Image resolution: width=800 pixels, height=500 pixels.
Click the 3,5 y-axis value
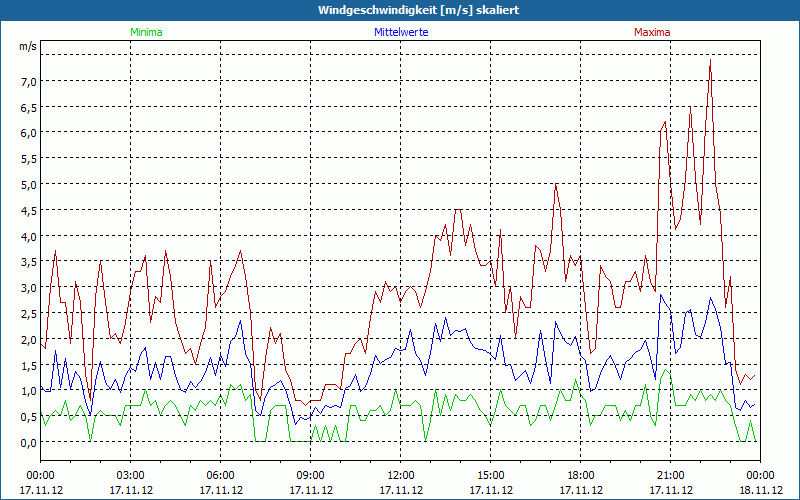point(28,262)
